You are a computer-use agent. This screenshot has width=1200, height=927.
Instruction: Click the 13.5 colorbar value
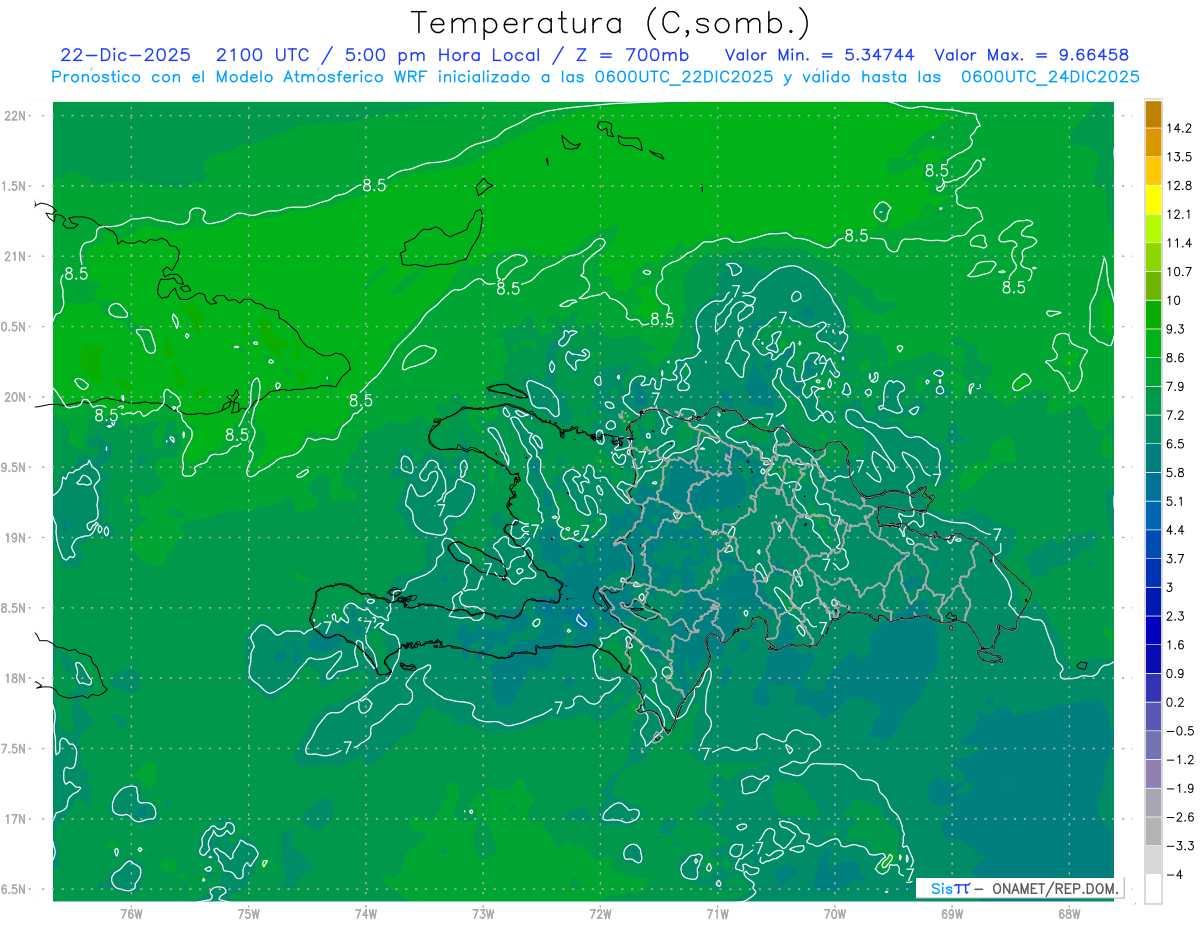click(x=1180, y=157)
